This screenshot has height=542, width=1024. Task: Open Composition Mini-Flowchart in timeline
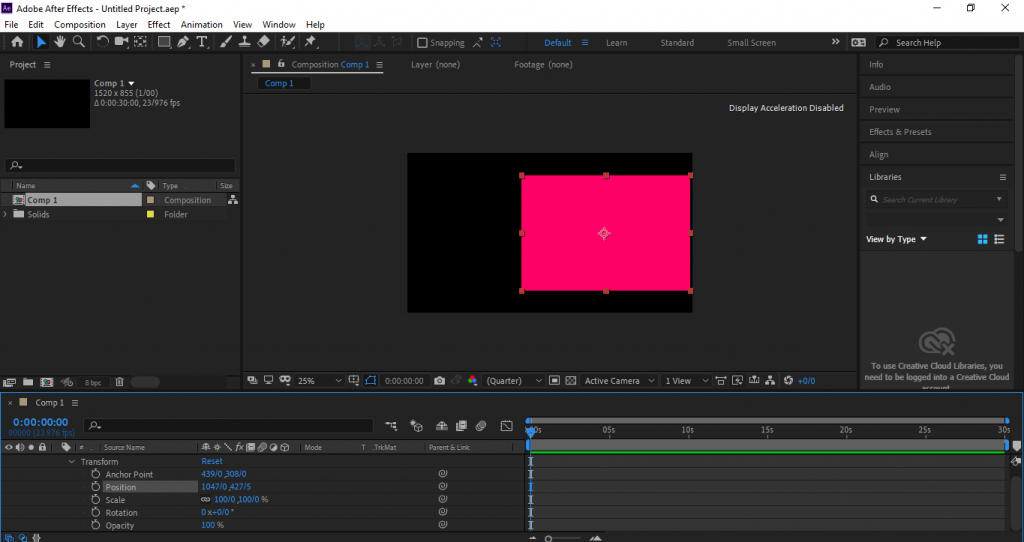click(391, 426)
